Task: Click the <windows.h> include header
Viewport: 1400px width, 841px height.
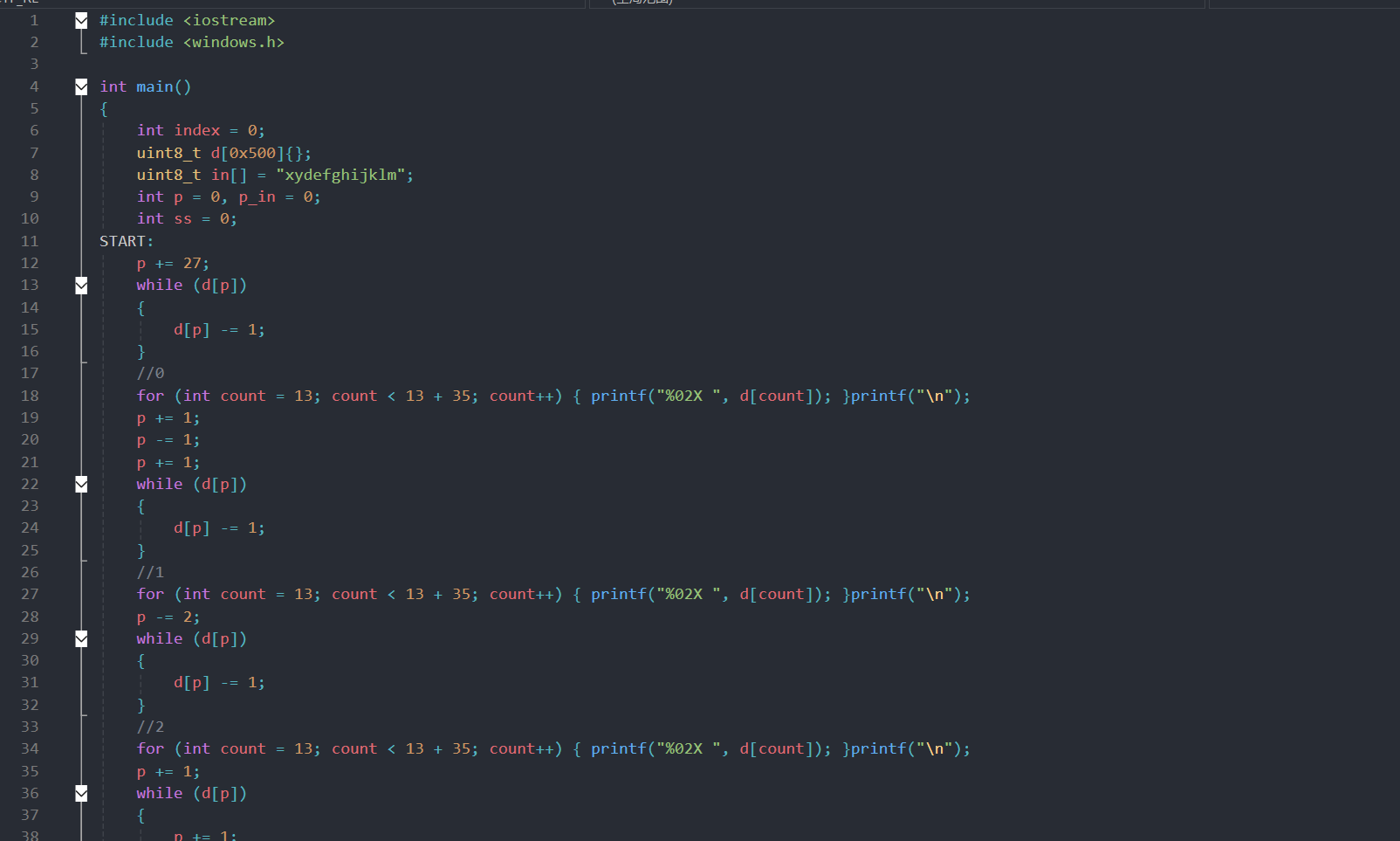Action: coord(233,42)
